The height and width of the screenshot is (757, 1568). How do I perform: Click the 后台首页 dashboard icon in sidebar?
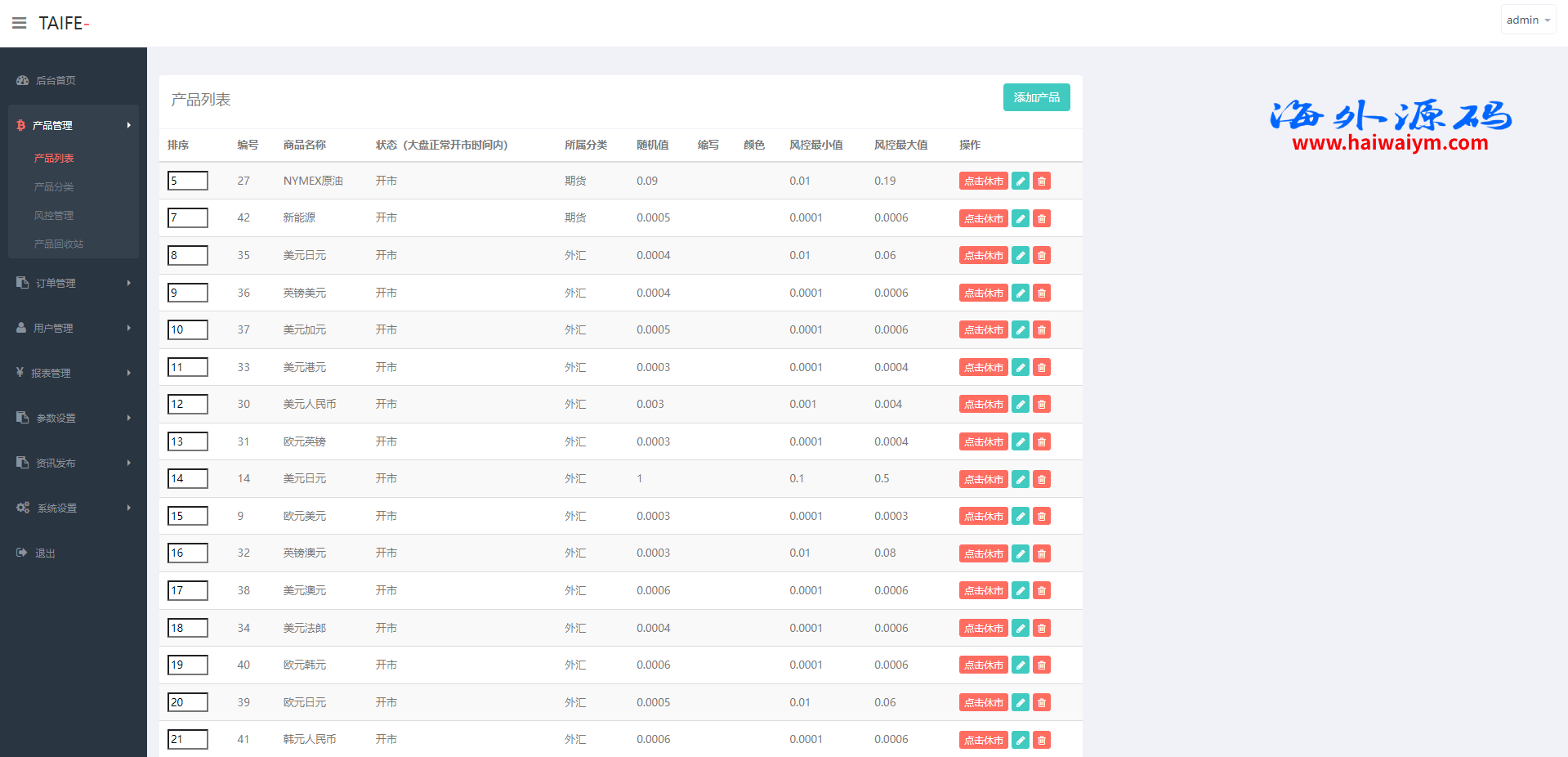tap(23, 80)
